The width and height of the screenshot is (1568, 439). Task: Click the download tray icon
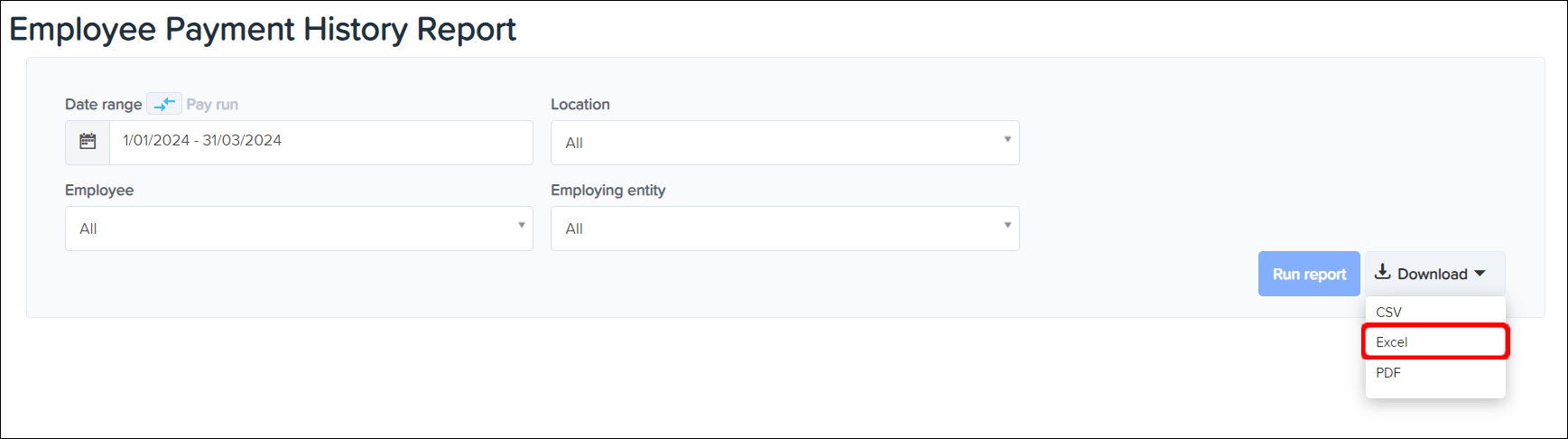tap(1382, 273)
